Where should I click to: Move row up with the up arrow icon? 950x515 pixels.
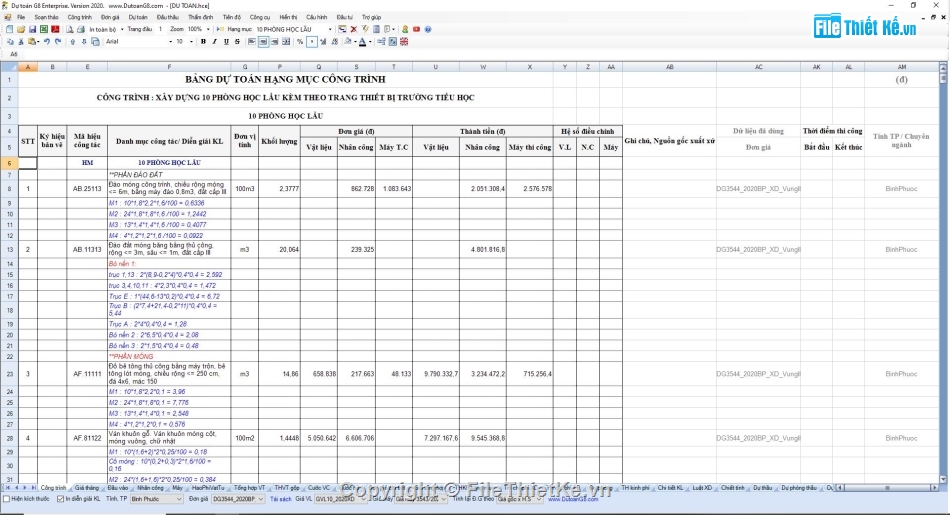click(x=73, y=42)
